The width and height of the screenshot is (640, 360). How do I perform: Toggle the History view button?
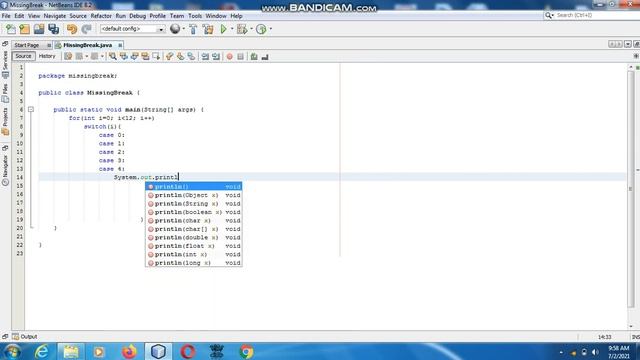coord(47,56)
